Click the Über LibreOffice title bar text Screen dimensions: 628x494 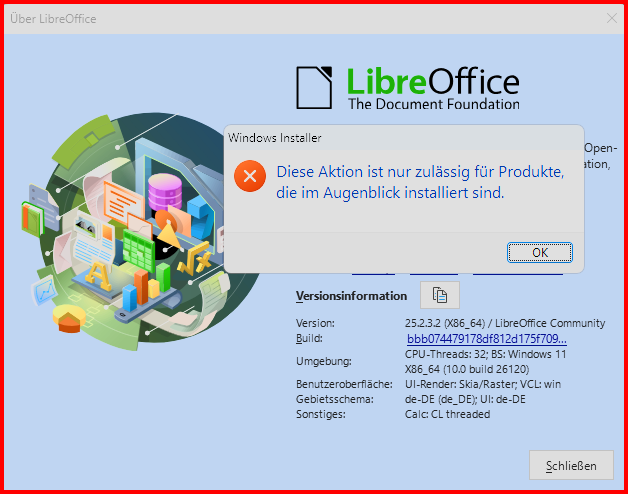53,19
